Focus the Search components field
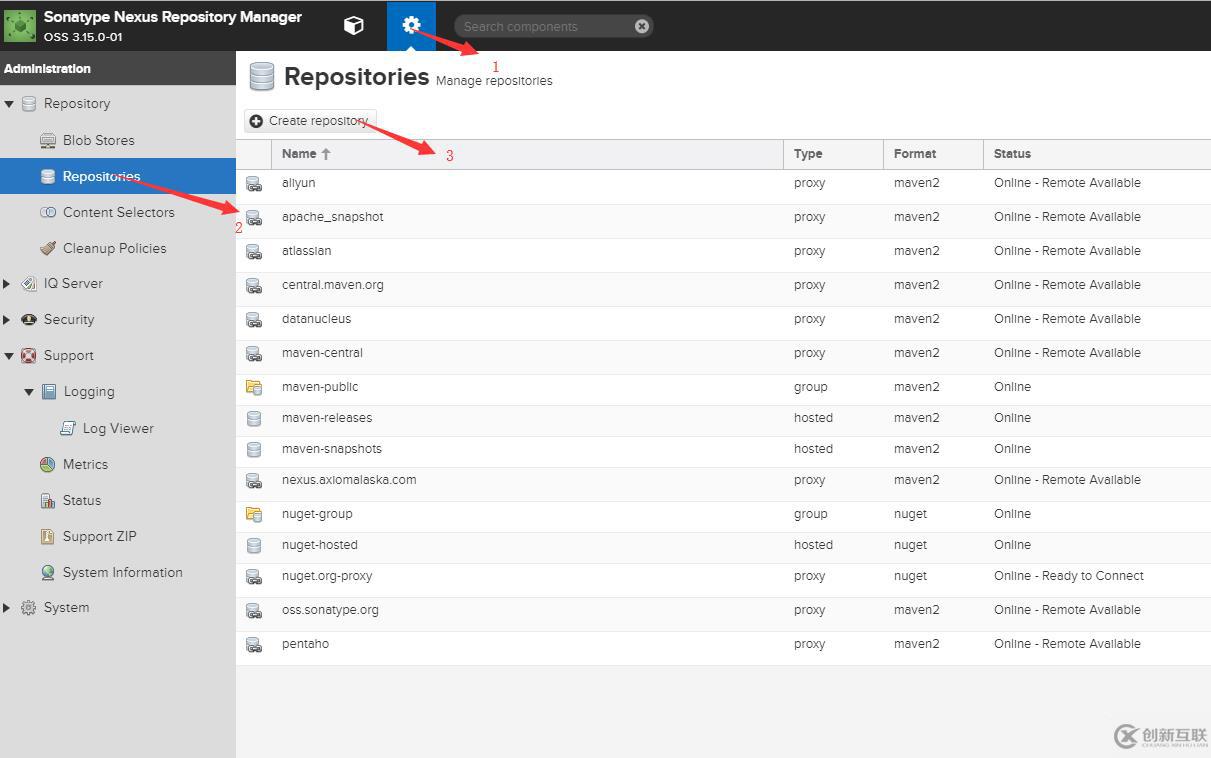This screenshot has height=758, width=1211. point(545,26)
